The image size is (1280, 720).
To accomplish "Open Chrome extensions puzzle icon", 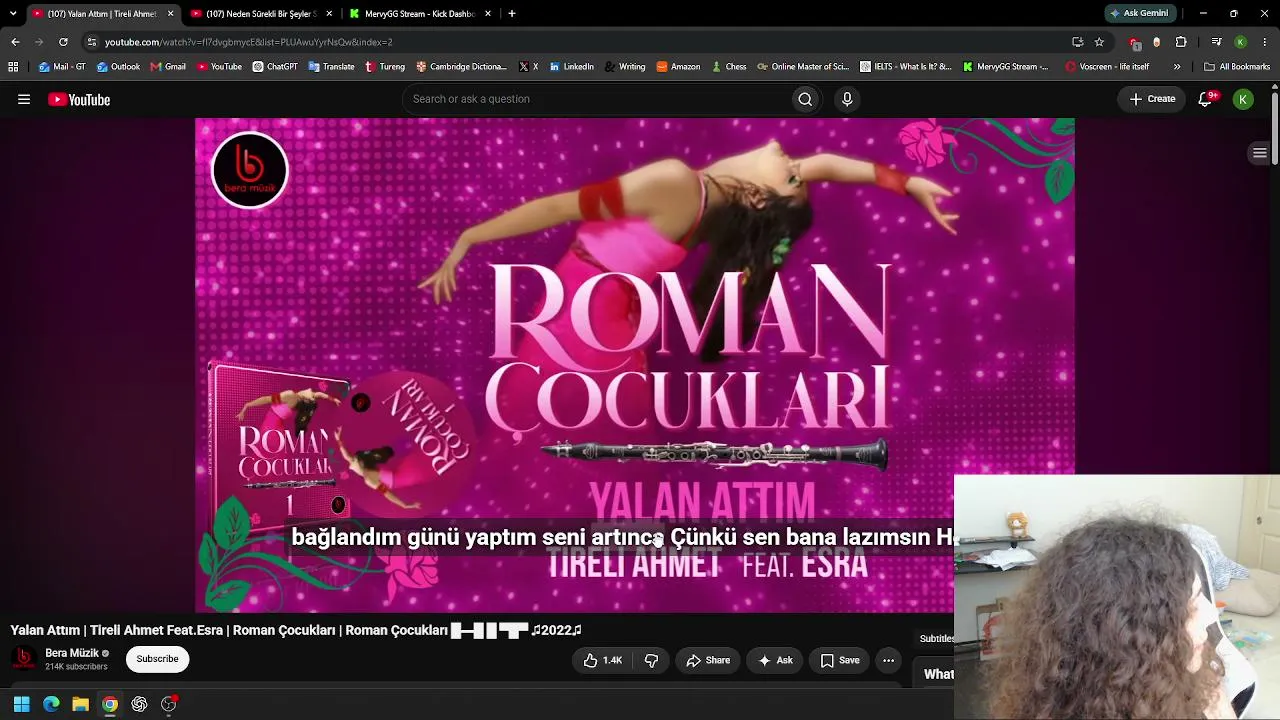I will point(1181,42).
